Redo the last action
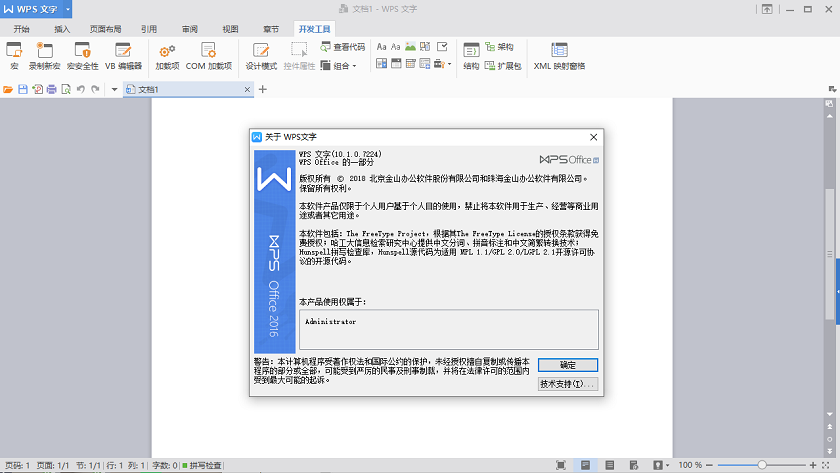The image size is (840, 473). (x=95, y=89)
